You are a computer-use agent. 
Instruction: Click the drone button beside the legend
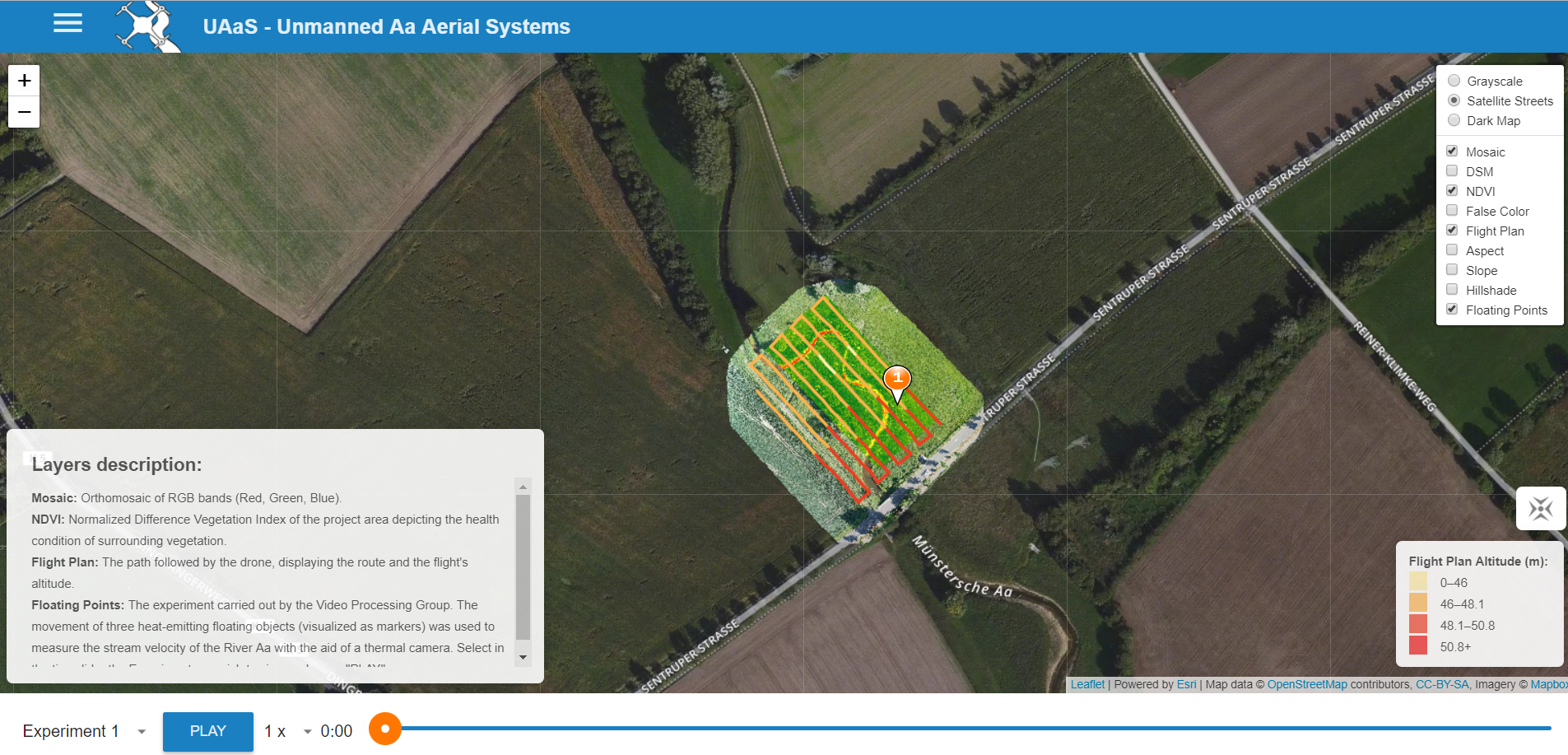pyautogui.click(x=1540, y=509)
